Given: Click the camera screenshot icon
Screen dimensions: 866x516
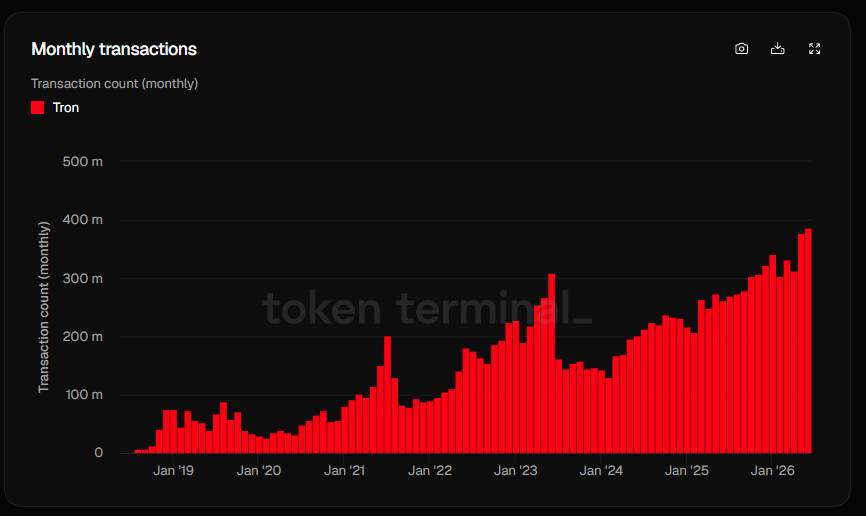Looking at the screenshot, I should tap(741, 49).
